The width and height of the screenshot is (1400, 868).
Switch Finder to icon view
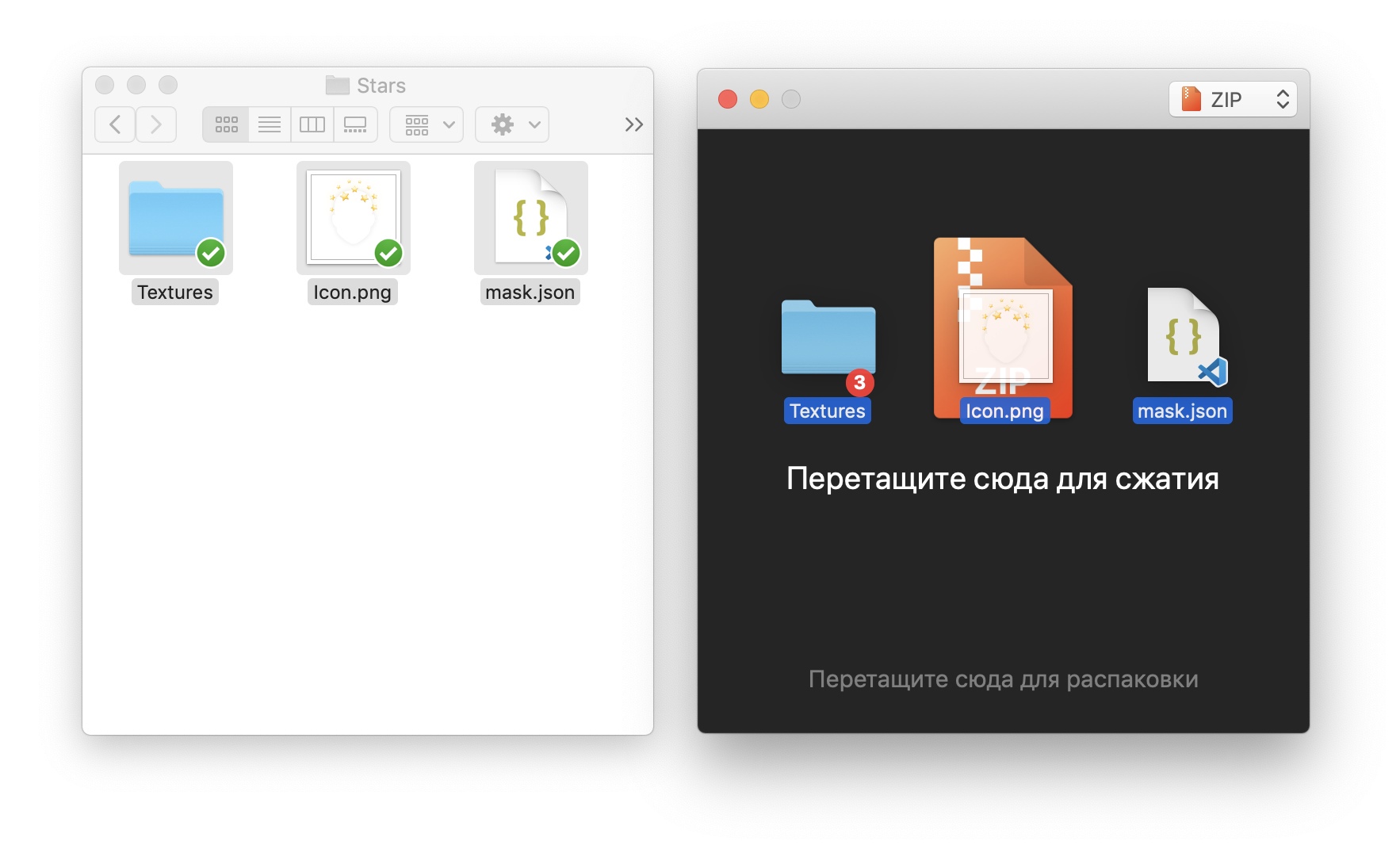point(226,124)
